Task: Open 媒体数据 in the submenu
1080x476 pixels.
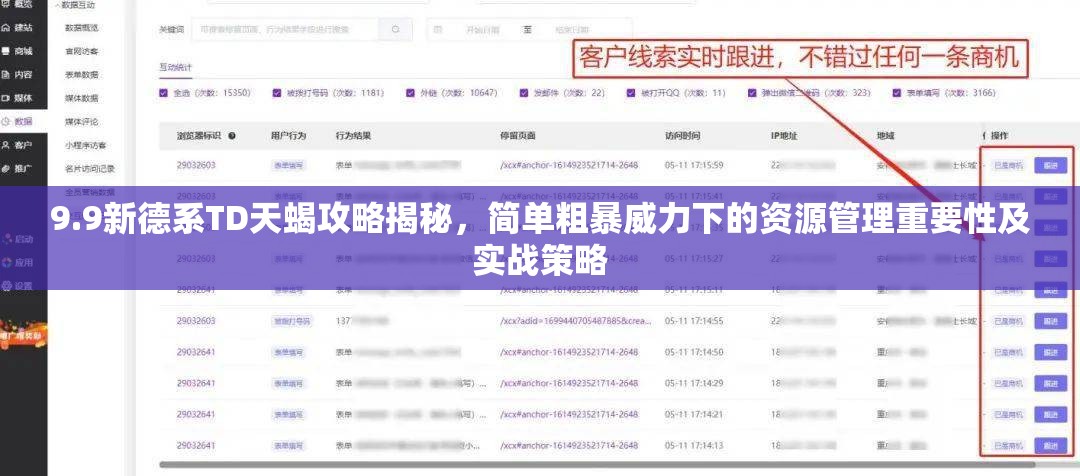Action: click(82, 99)
